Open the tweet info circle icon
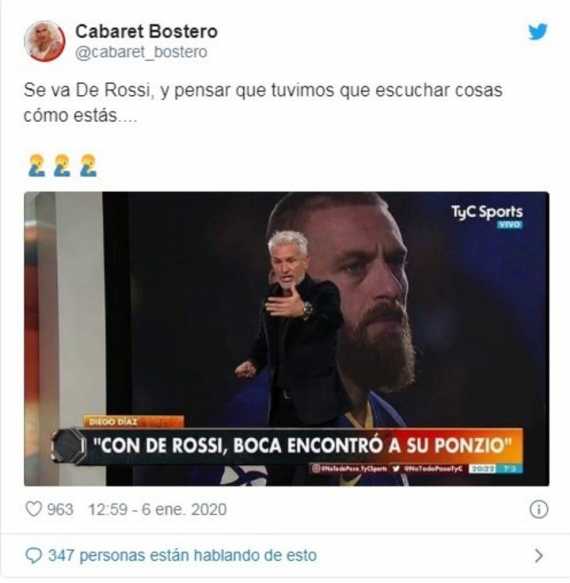 pos(539,509)
